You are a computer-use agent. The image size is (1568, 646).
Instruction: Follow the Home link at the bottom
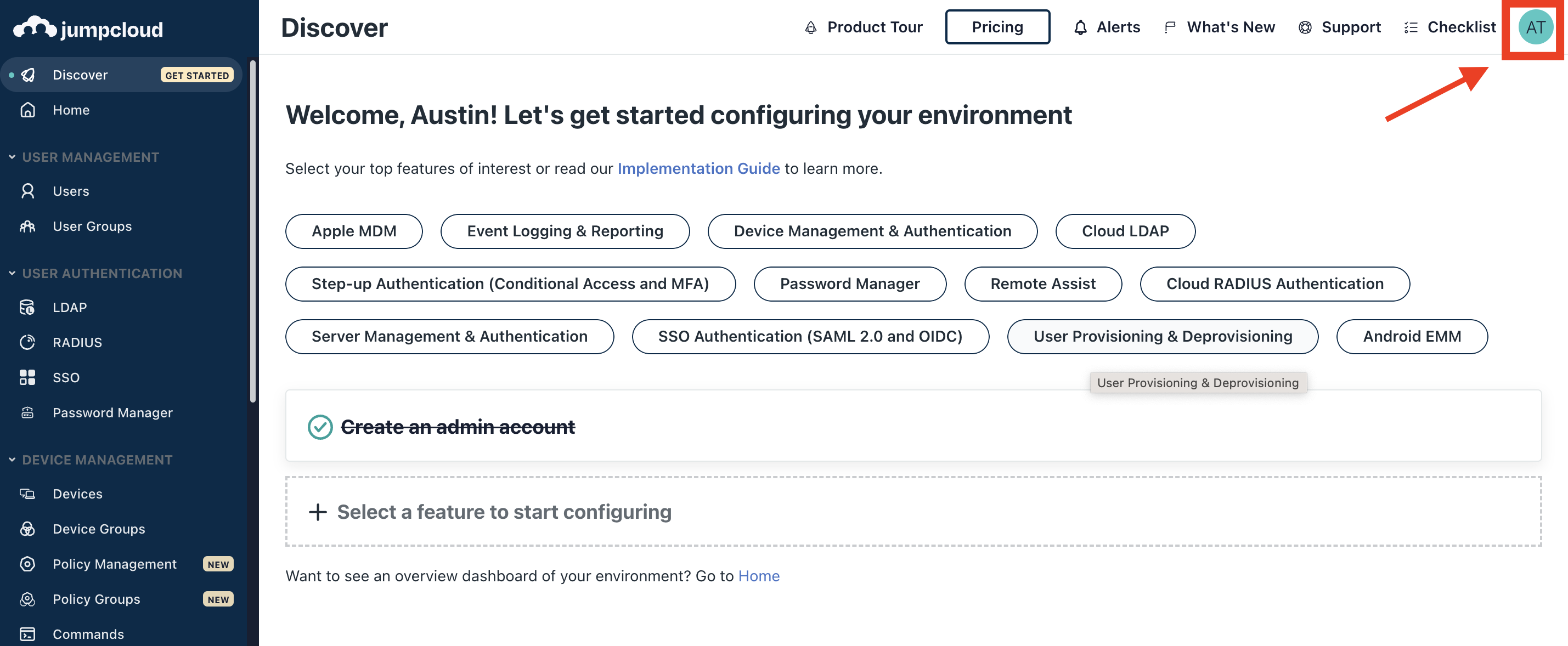tap(758, 576)
